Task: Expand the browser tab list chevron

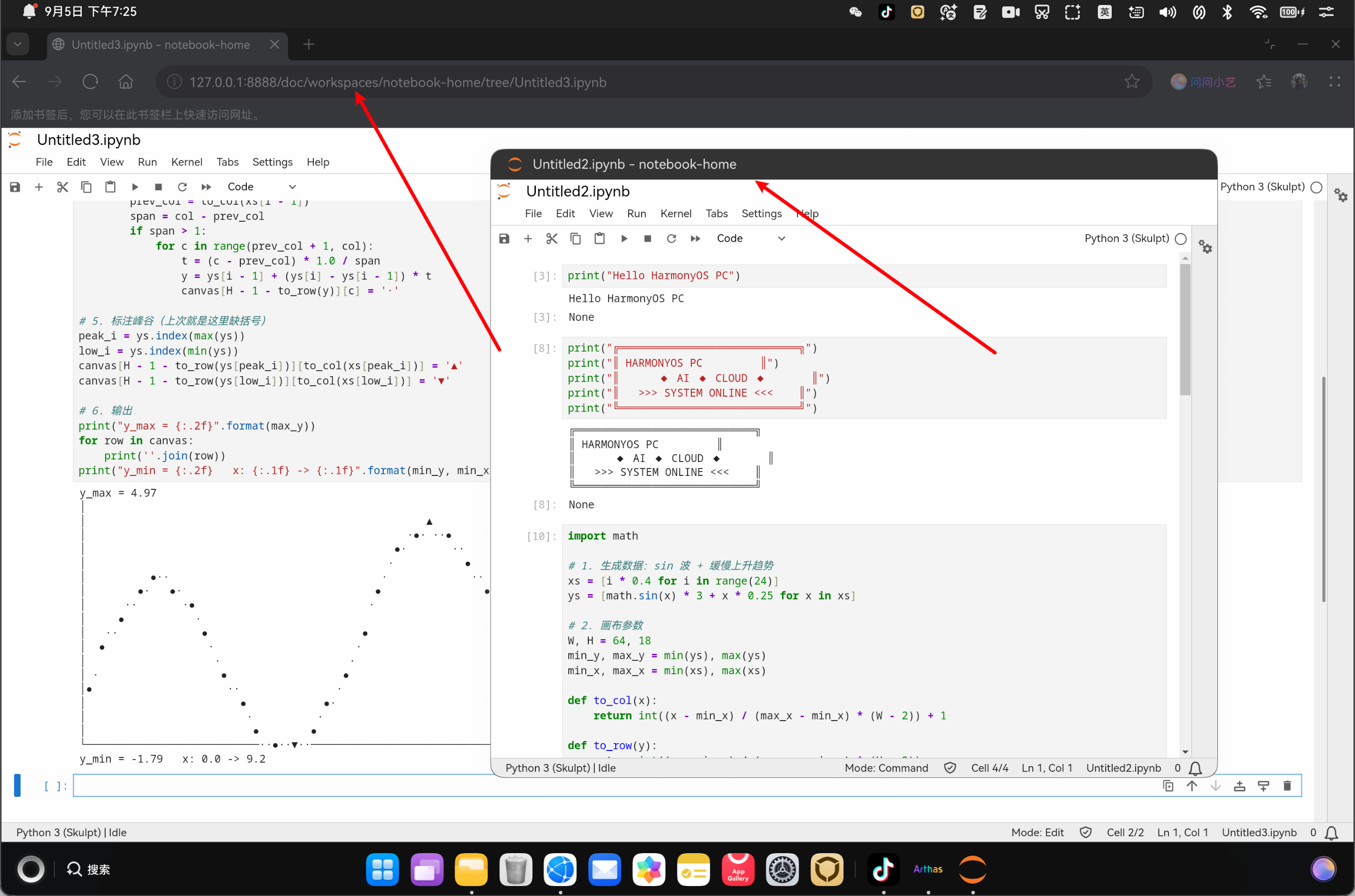Action: [18, 44]
